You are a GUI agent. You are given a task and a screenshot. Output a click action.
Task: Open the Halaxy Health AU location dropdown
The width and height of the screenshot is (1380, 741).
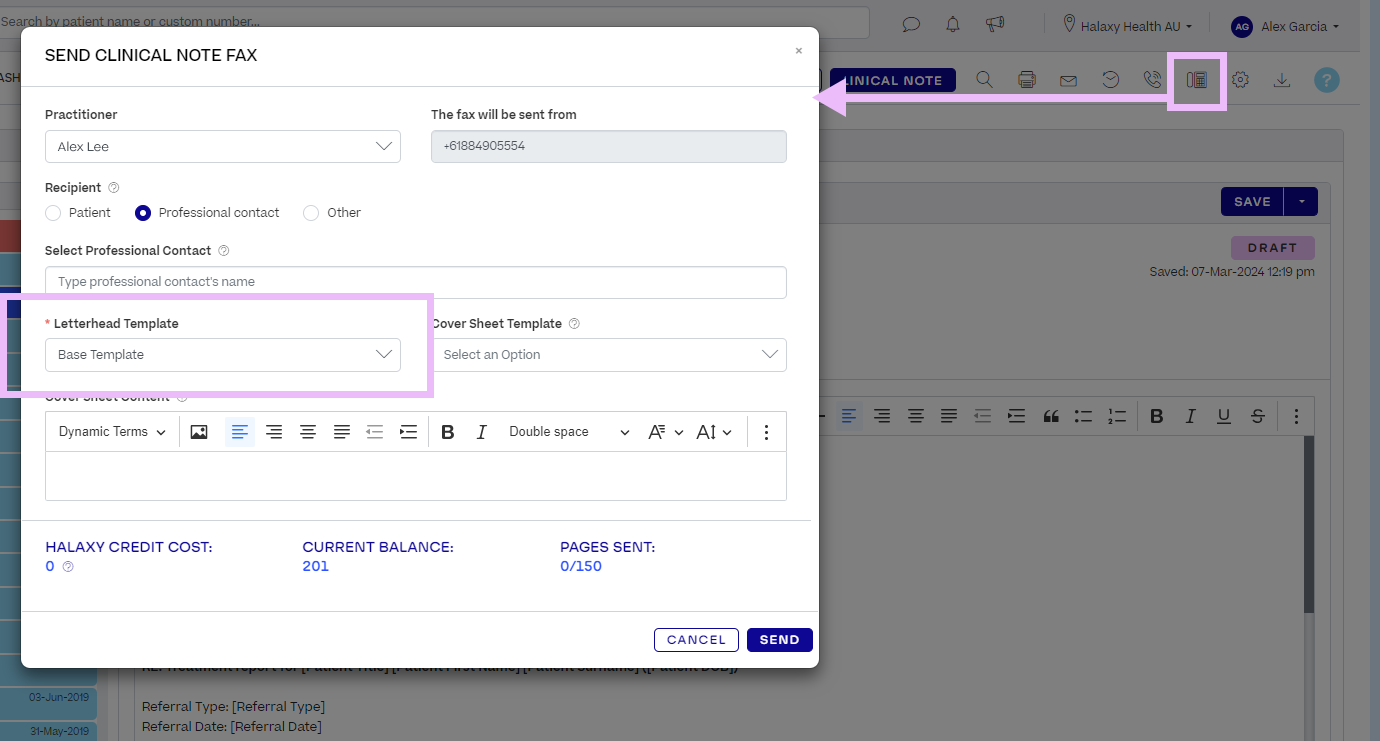(1128, 26)
